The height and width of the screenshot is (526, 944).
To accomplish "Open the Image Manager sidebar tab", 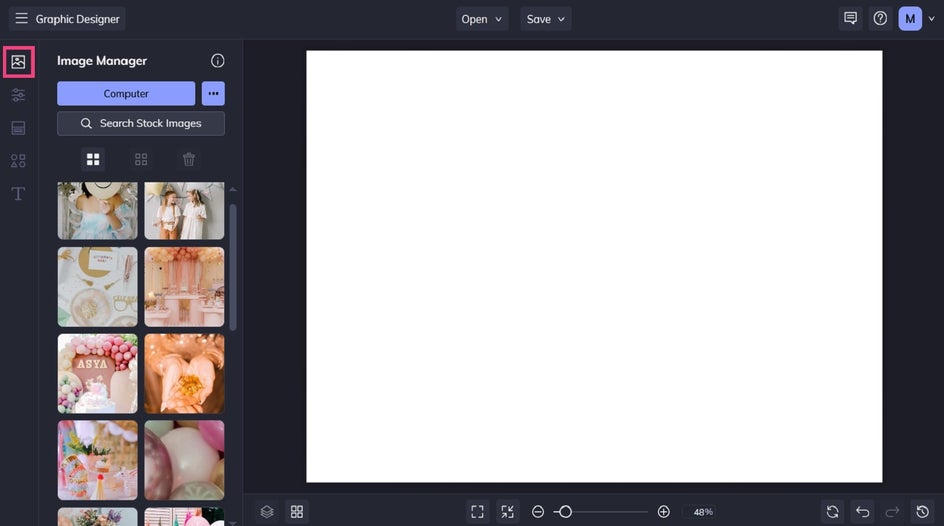I will [19, 62].
